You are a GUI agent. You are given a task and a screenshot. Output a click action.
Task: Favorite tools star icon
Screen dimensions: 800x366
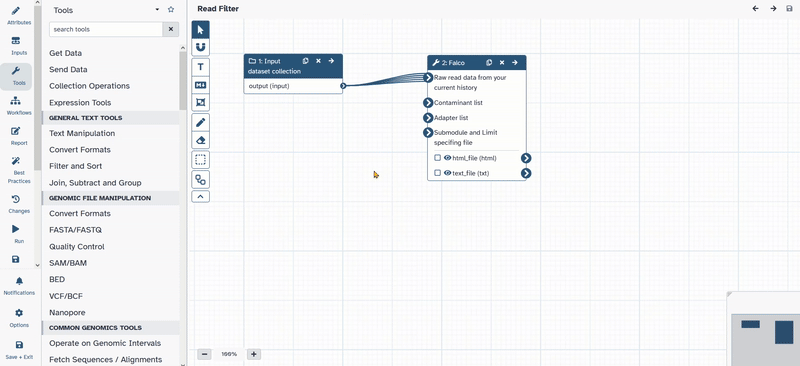tap(171, 10)
